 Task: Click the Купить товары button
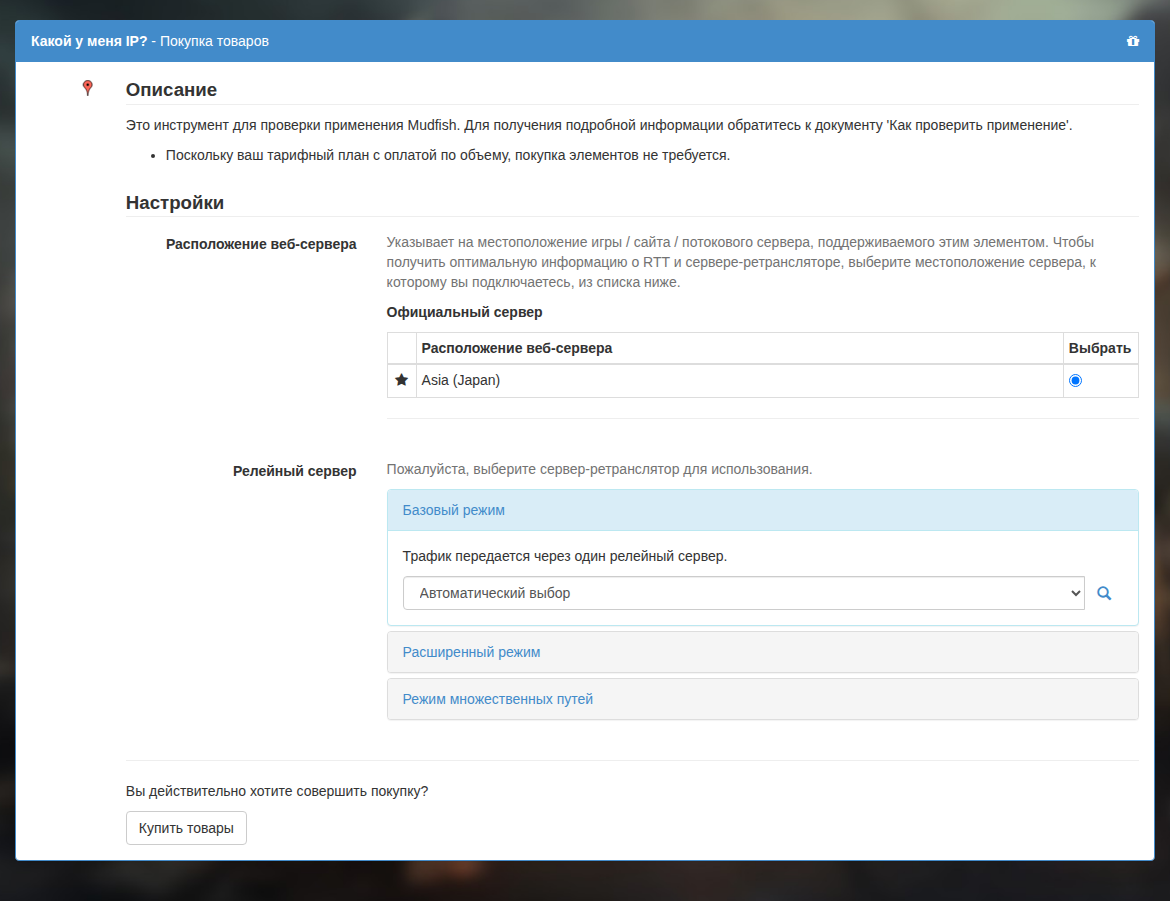coord(186,828)
